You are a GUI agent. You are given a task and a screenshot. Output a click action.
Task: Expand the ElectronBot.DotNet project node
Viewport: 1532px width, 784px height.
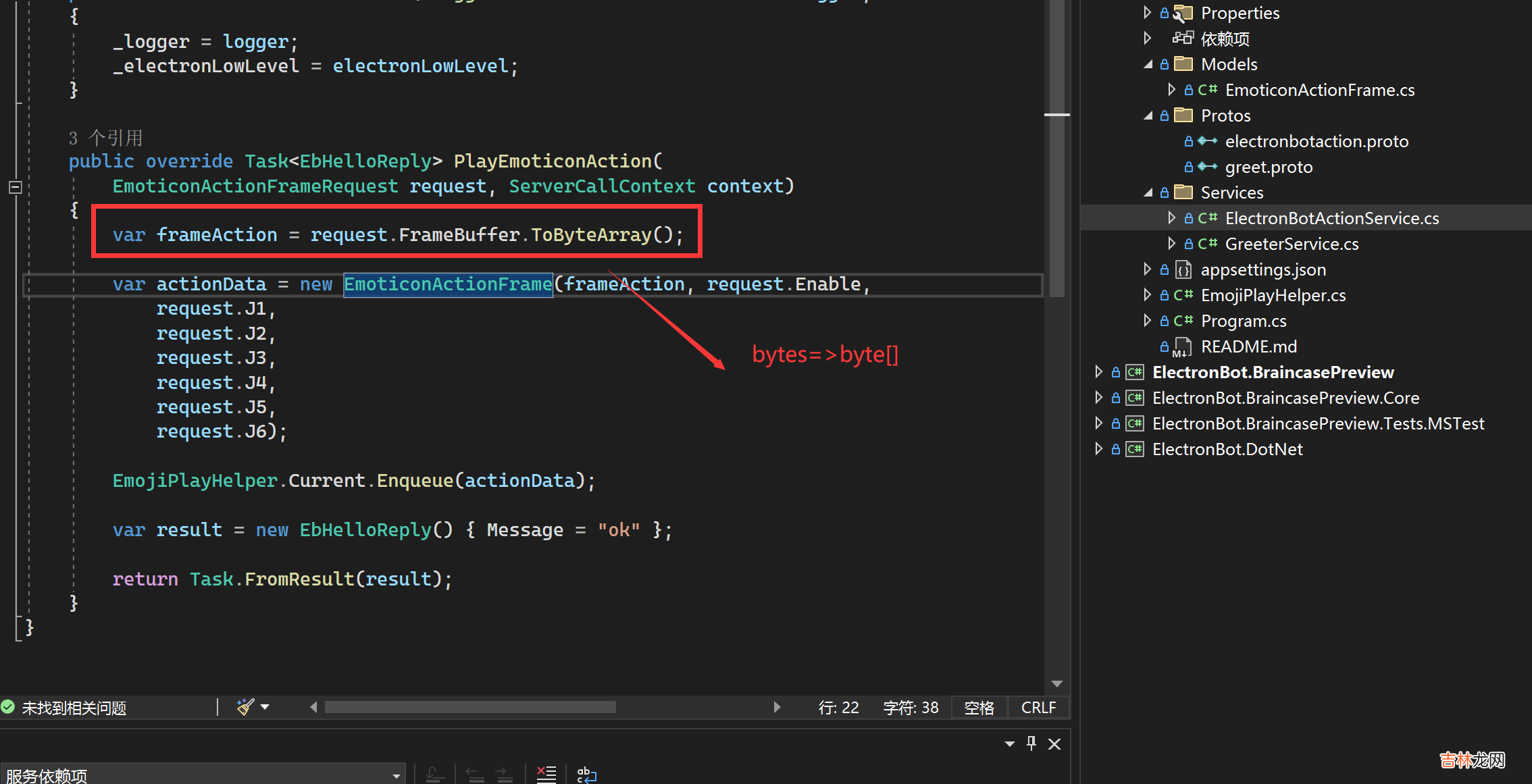tap(1099, 449)
